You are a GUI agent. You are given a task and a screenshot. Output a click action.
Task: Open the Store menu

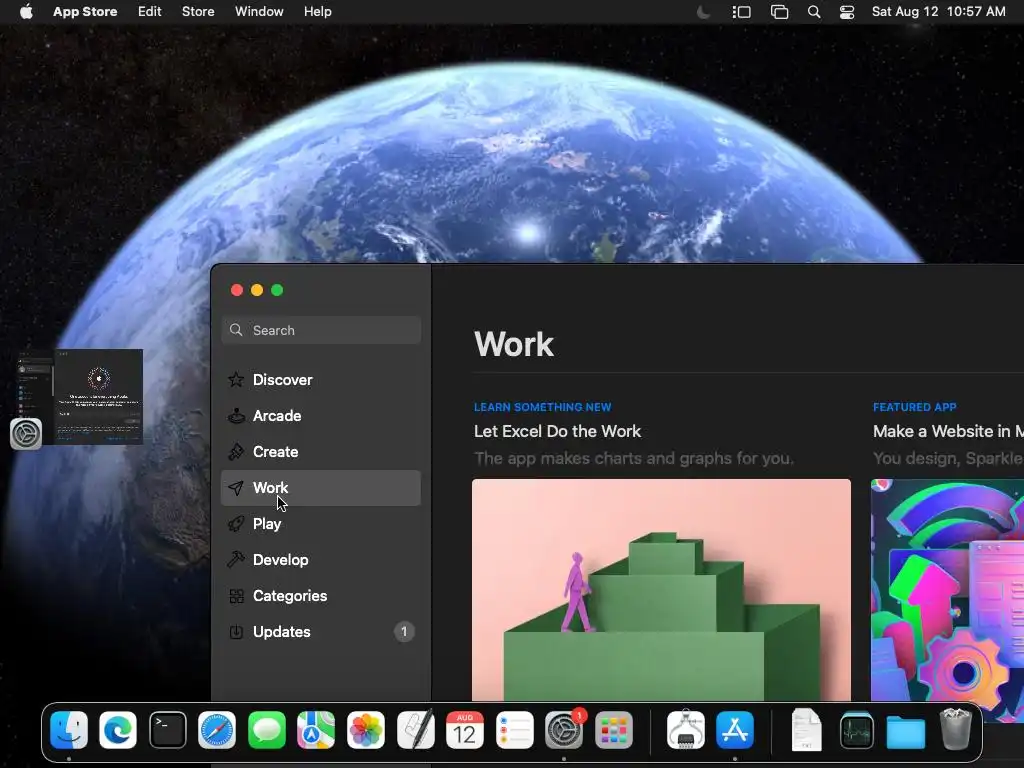click(x=198, y=12)
